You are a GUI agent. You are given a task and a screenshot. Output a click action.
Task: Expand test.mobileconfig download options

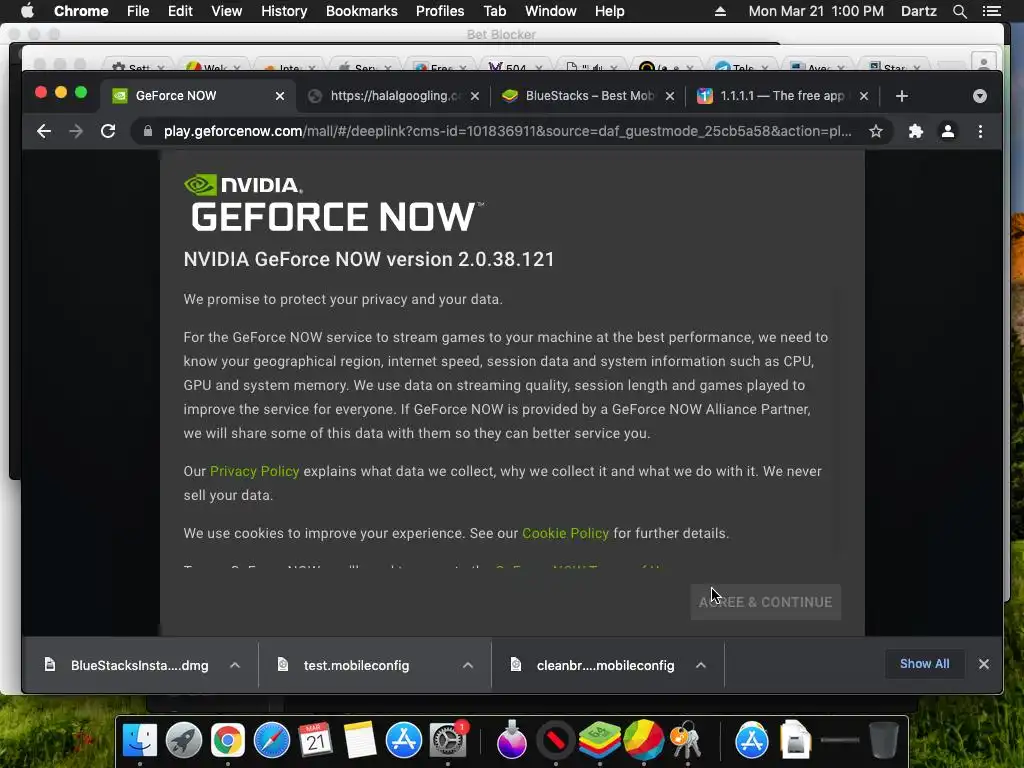point(468,665)
